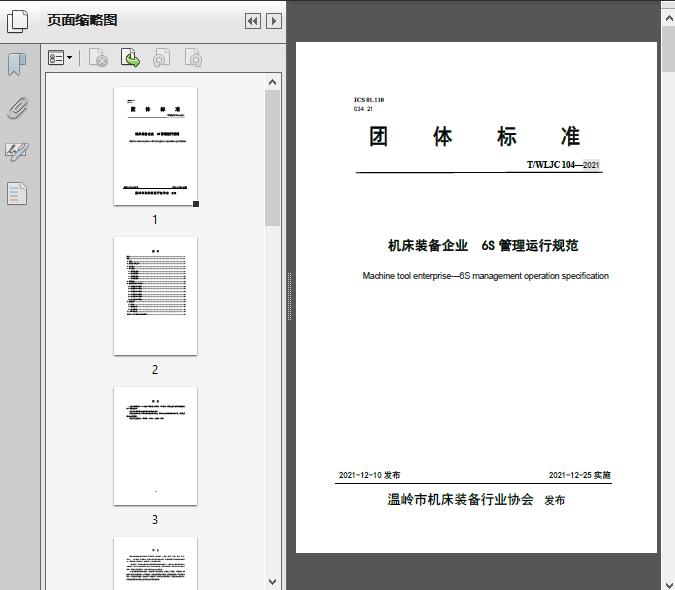Select page 1 thumbnail

click(x=155, y=146)
